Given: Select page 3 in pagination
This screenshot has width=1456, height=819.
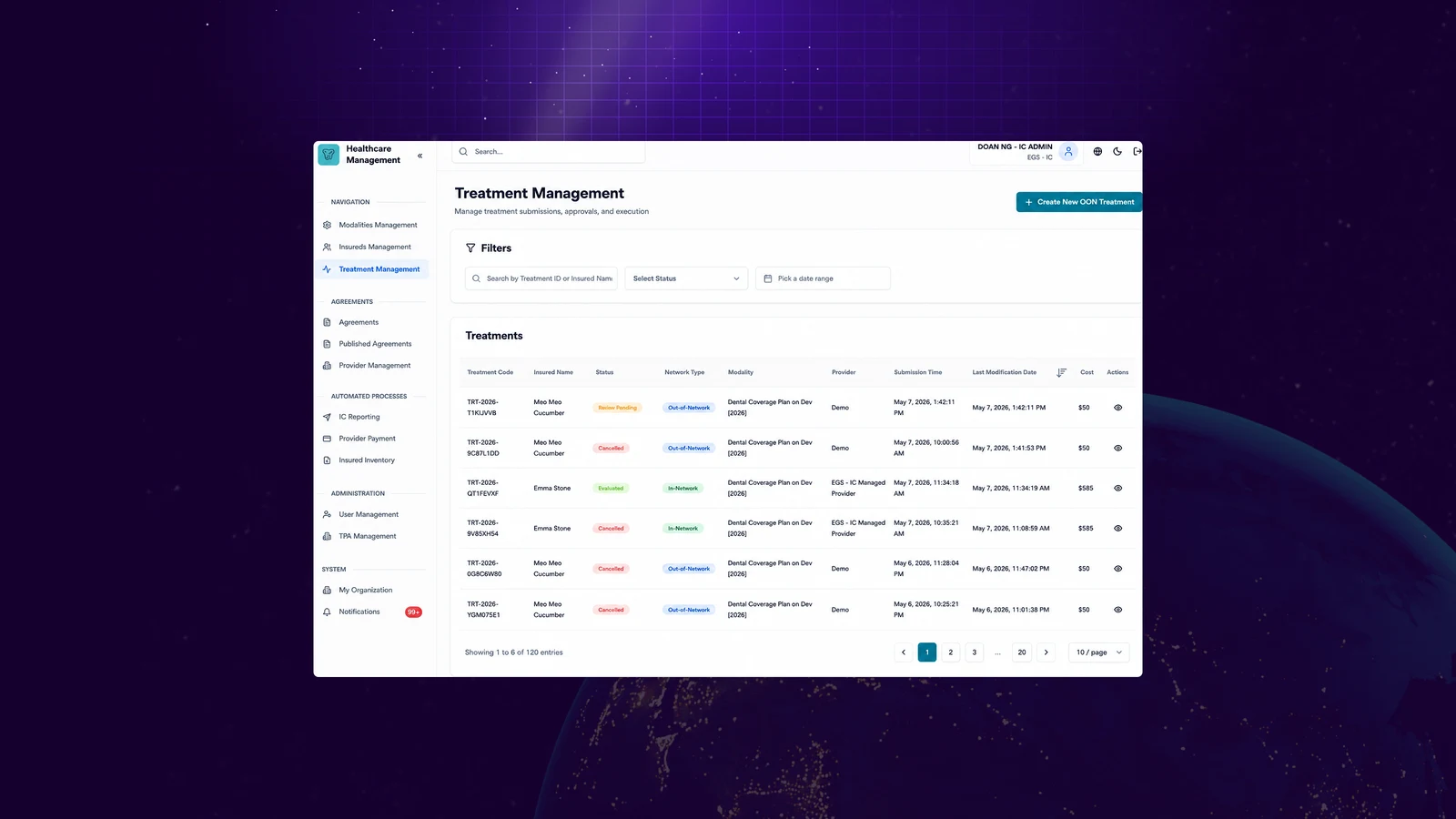Looking at the screenshot, I should (975, 652).
